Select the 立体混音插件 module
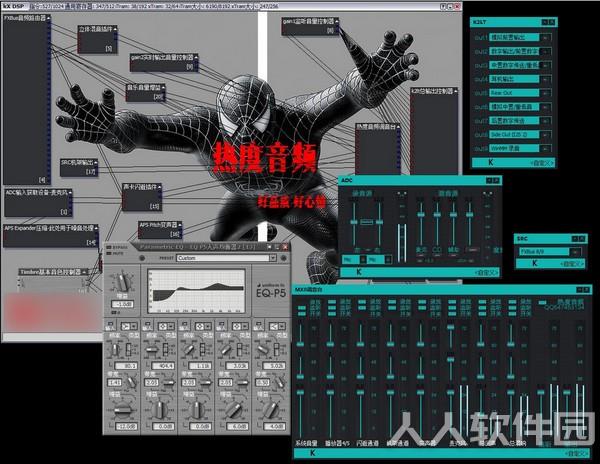 coord(98,39)
